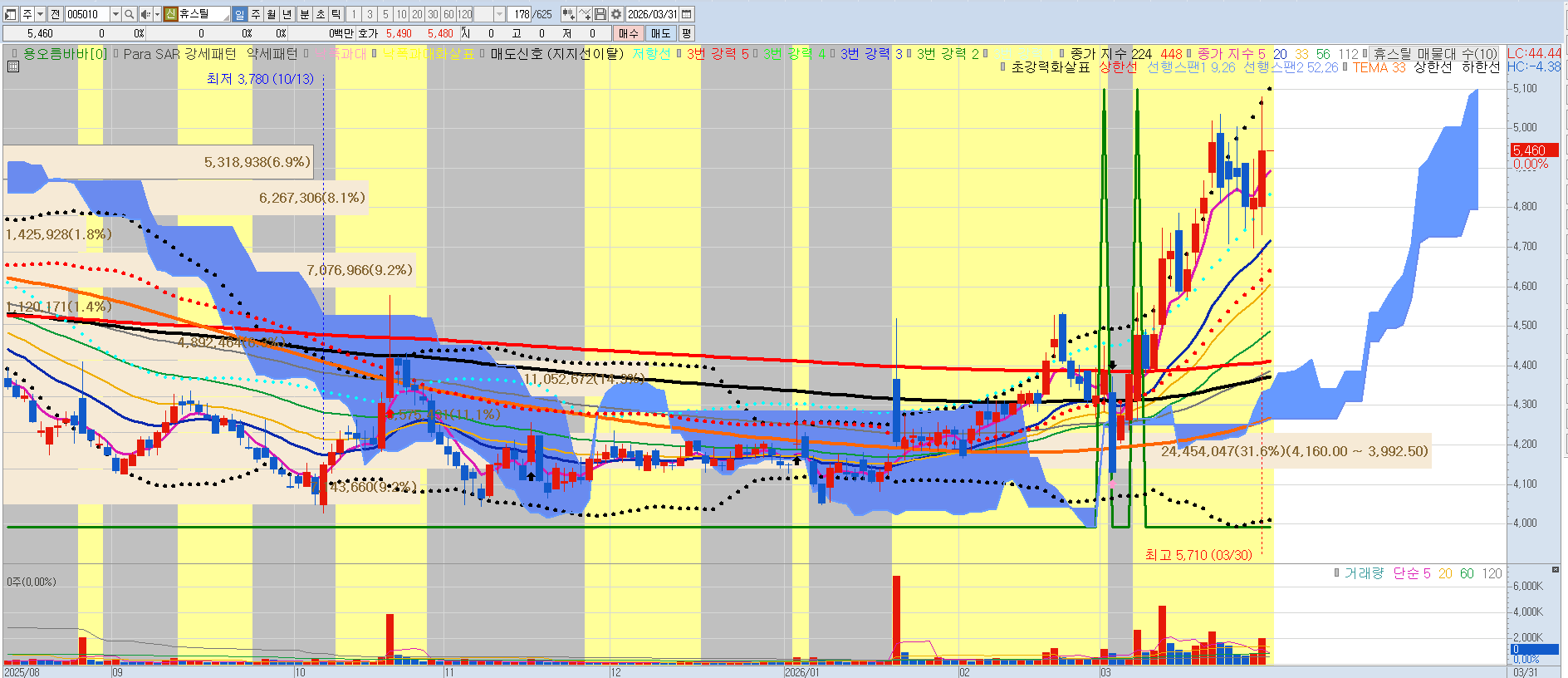Toggle the 종가 지수 224 indicator marker
1568x678 pixels.
click(x=1062, y=53)
